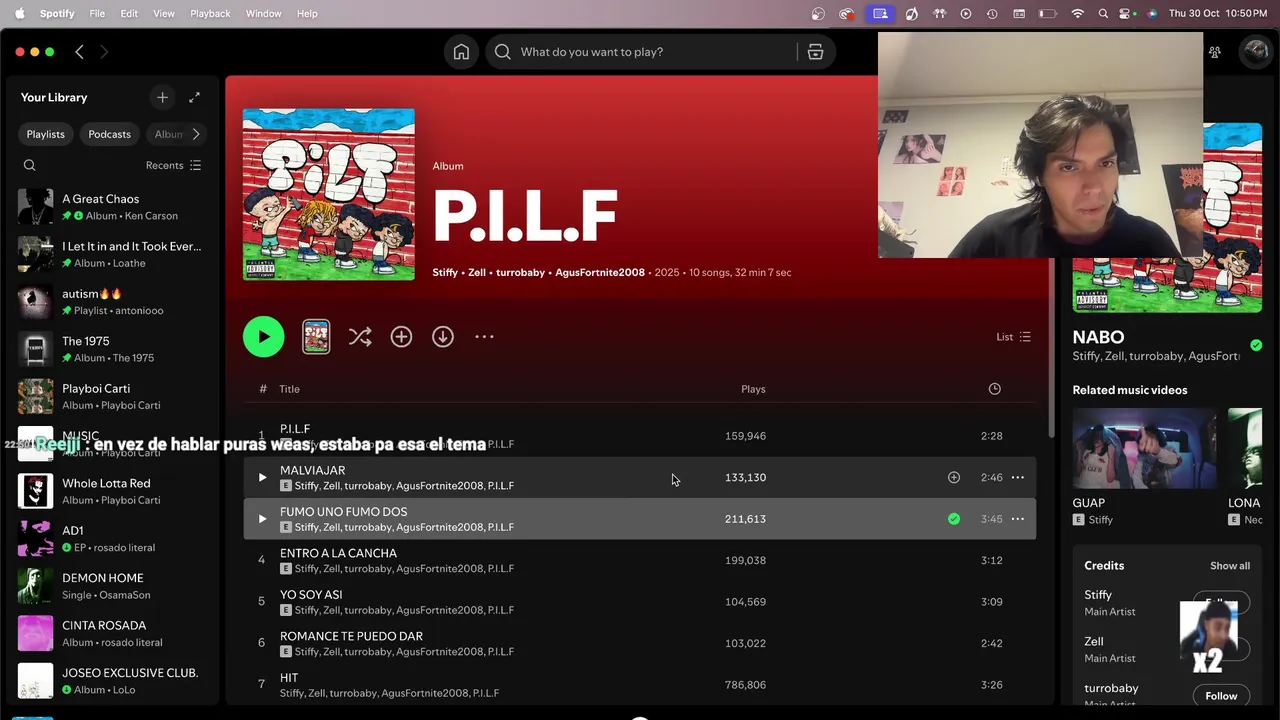Select the Playlists filter chip
Screen dimensions: 1280x720
45,134
